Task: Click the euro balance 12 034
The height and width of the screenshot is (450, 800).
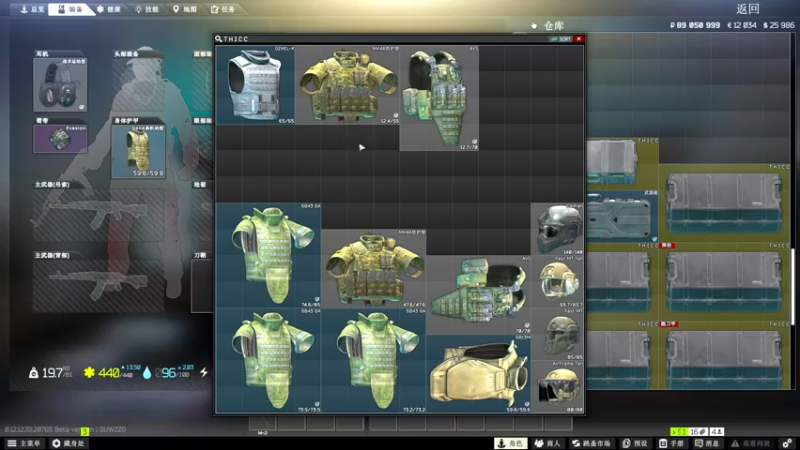Action: 741,25
